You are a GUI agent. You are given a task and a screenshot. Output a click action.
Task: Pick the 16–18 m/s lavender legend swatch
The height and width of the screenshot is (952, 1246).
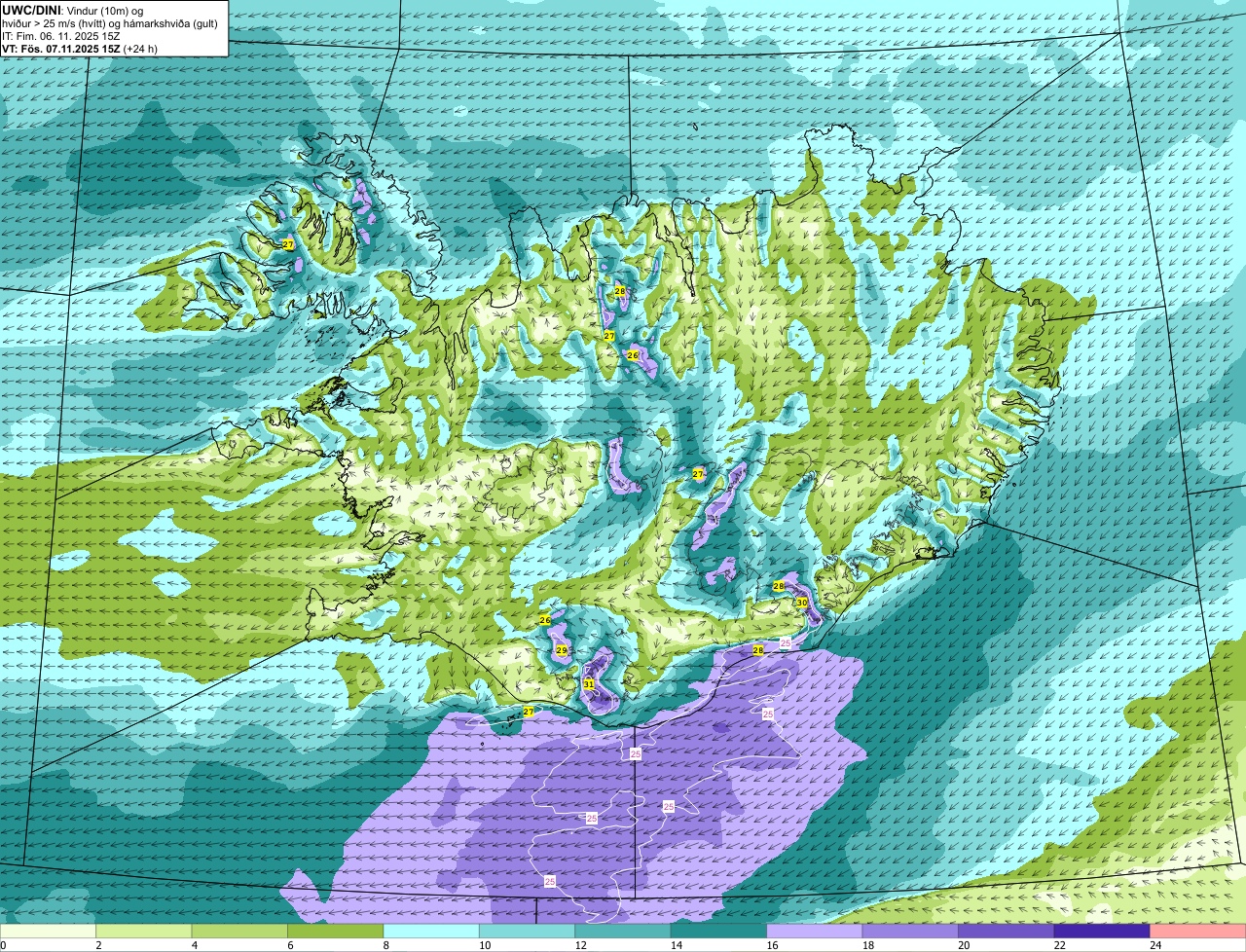coord(815,931)
